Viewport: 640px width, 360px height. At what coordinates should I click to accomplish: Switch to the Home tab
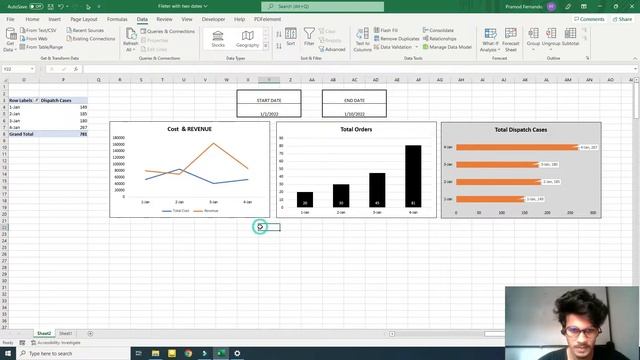pyautogui.click(x=32, y=19)
